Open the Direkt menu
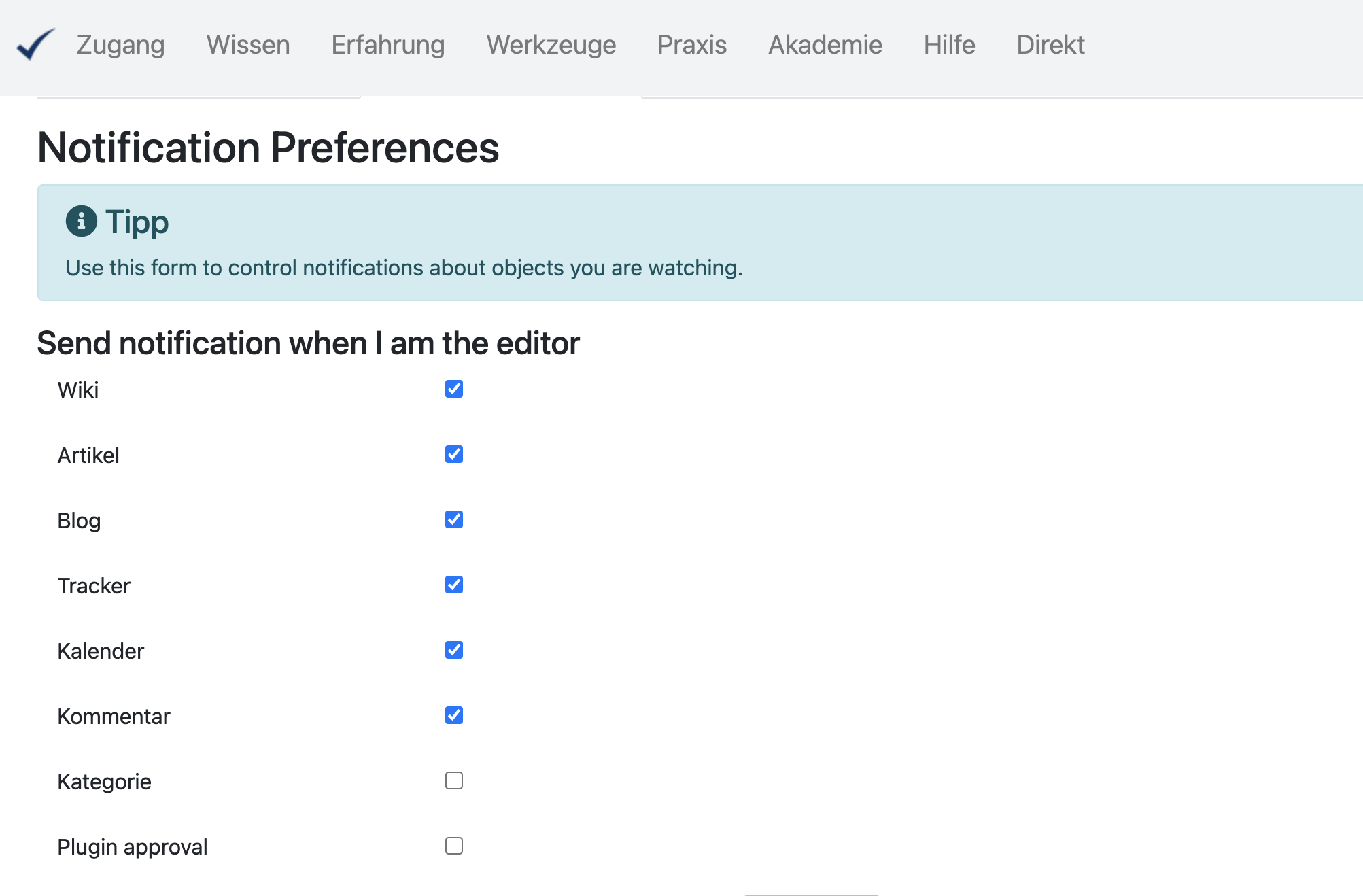This screenshot has width=1363, height=896. [1050, 45]
